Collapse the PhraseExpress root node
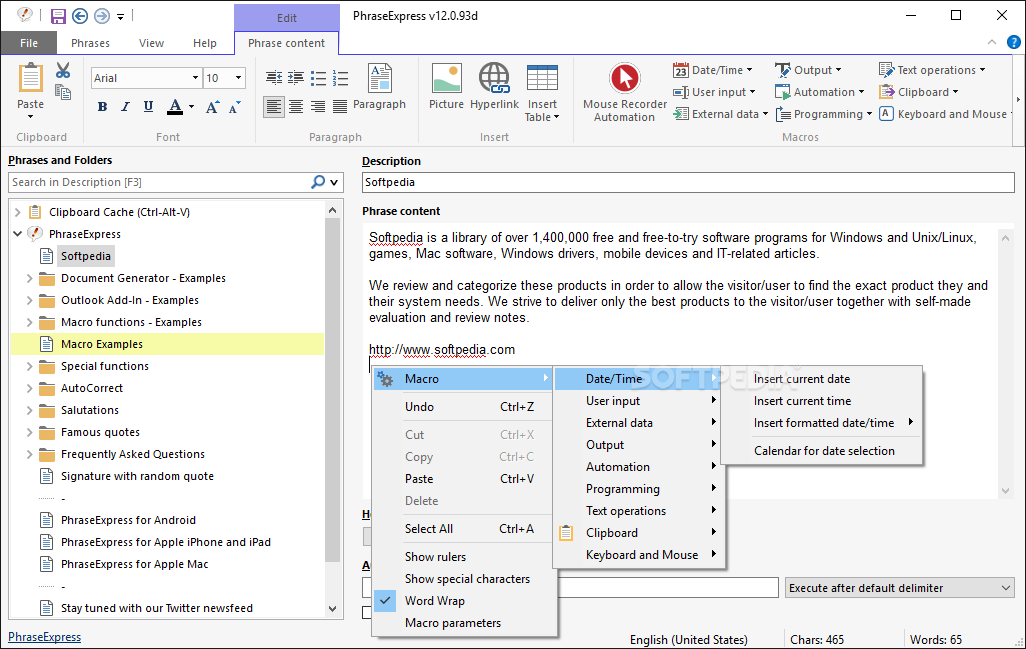 pos(18,234)
